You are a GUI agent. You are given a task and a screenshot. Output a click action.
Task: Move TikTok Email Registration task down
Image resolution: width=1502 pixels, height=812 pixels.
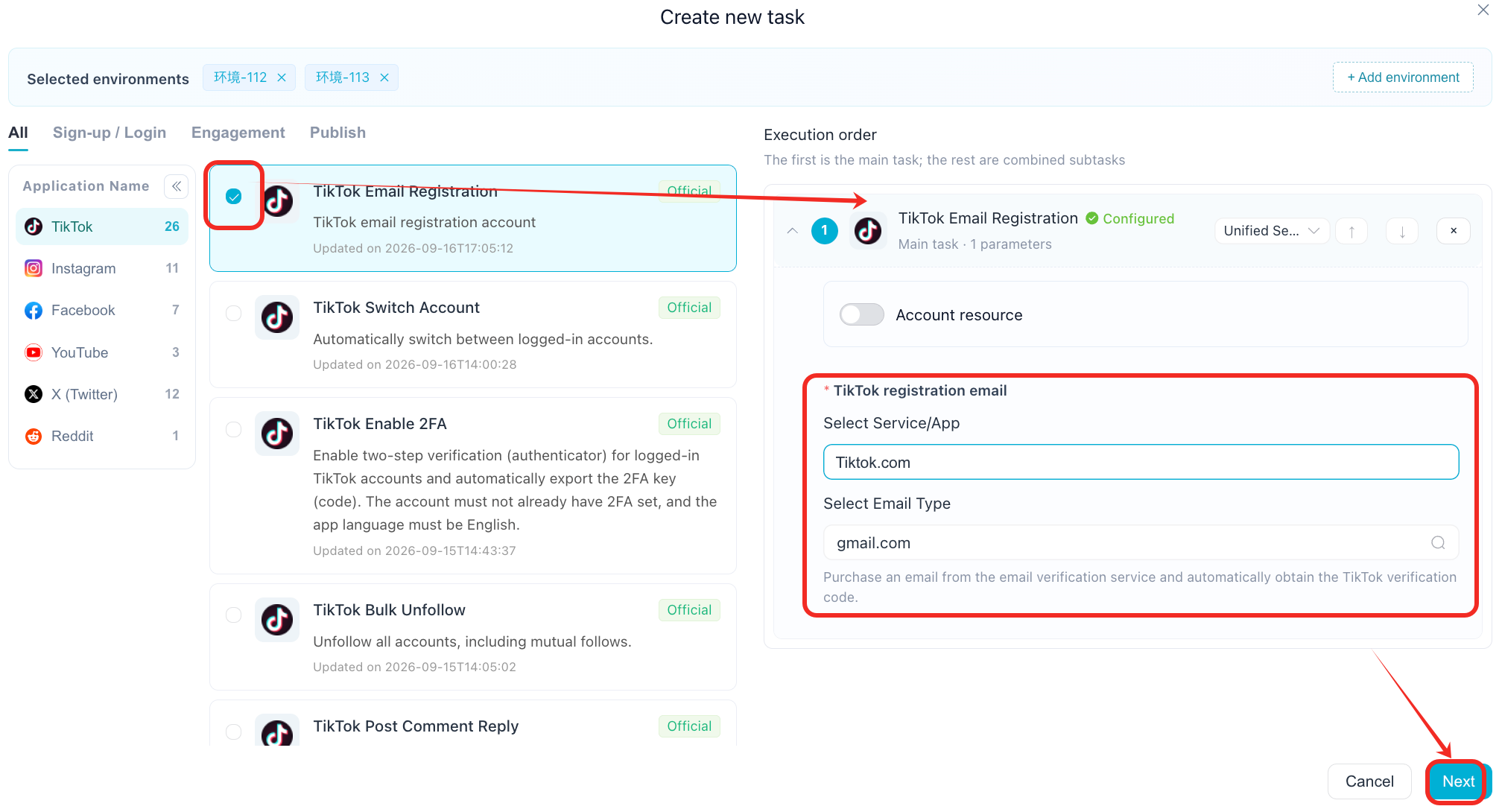click(1402, 231)
